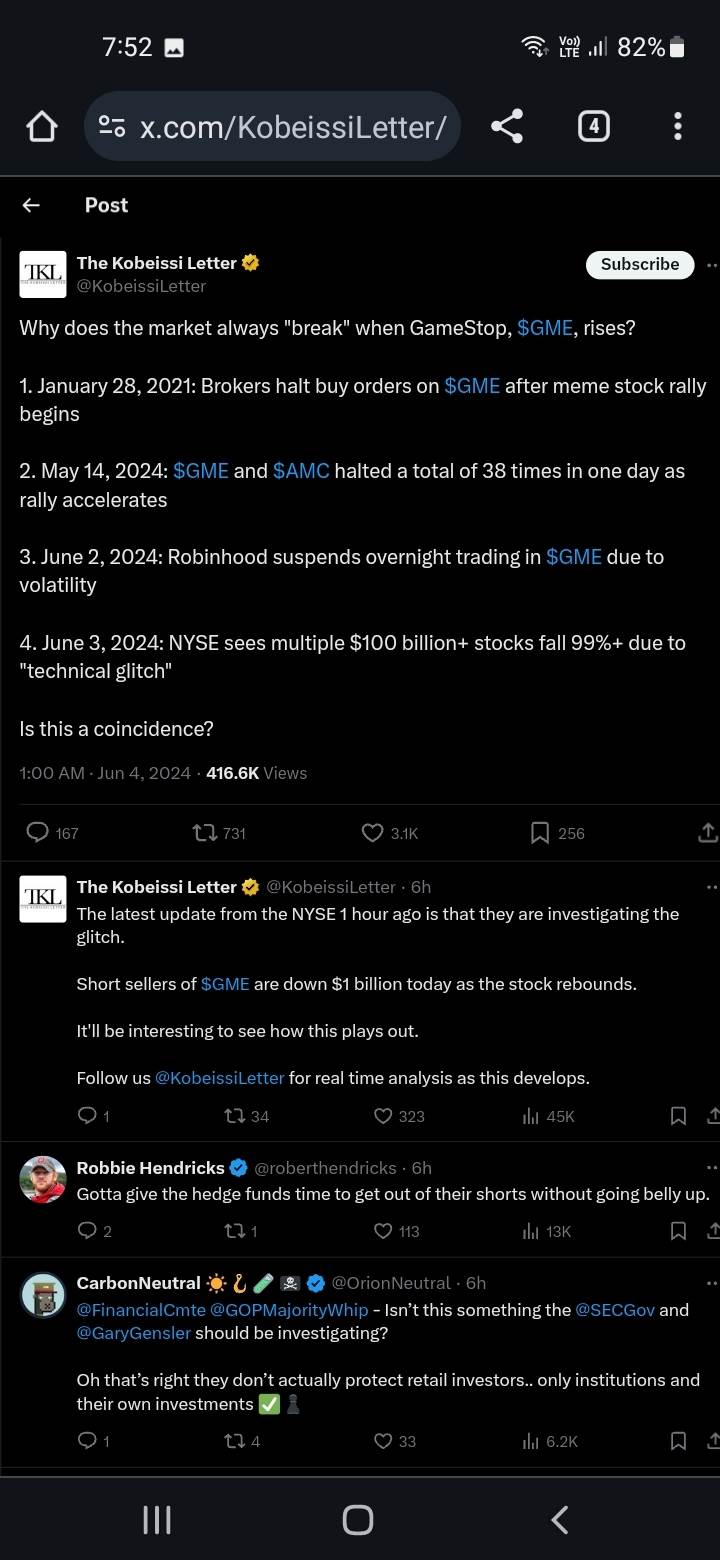
Task: Open The Kobeissi Letter profile picture
Action: [43, 274]
